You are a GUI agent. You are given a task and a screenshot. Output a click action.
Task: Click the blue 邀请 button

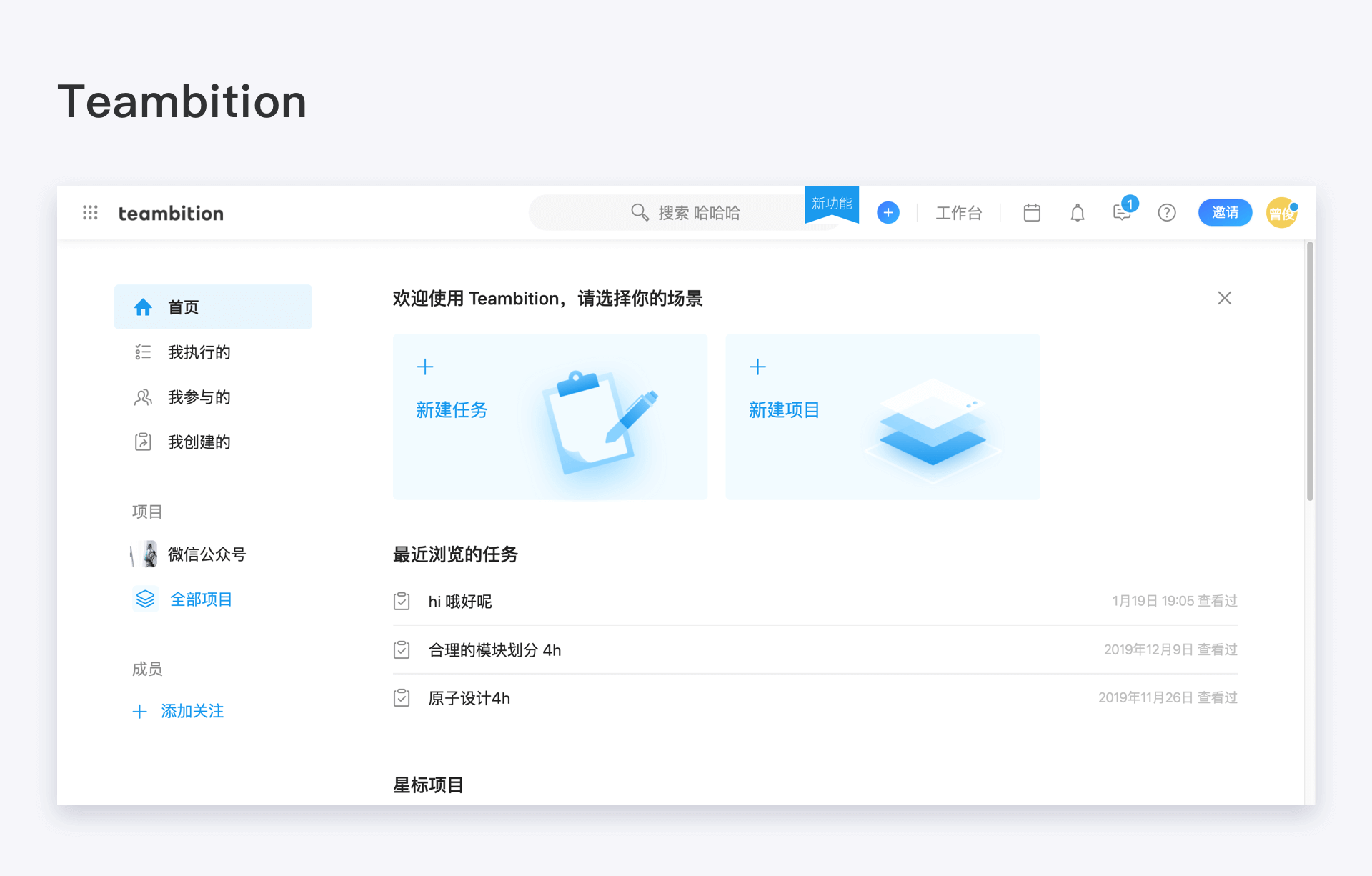[1225, 212]
